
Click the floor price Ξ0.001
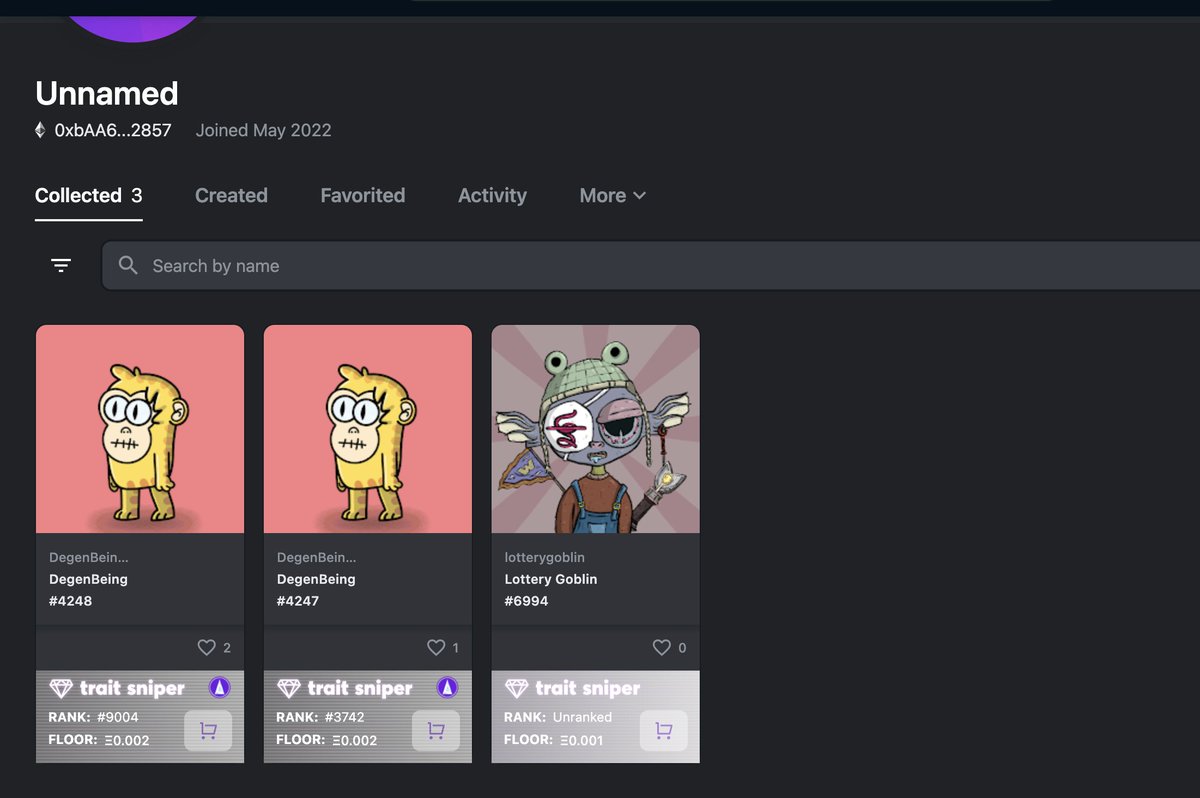[x=582, y=740]
